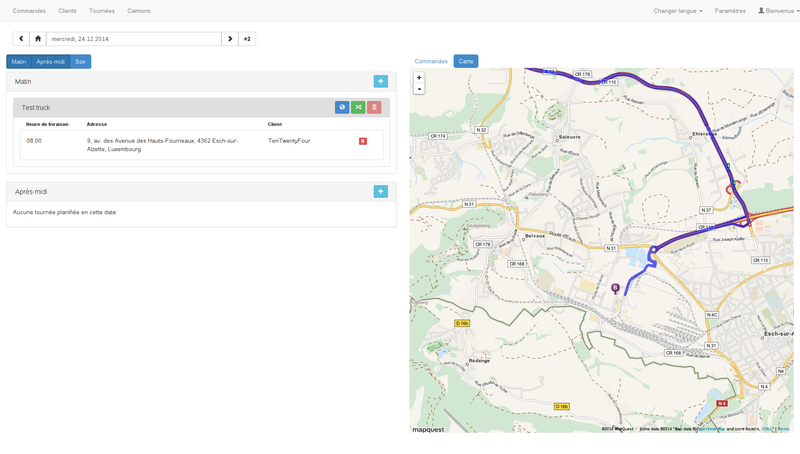This screenshot has height=454, width=800.
Task: Click the Client column header
Action: [x=275, y=124]
